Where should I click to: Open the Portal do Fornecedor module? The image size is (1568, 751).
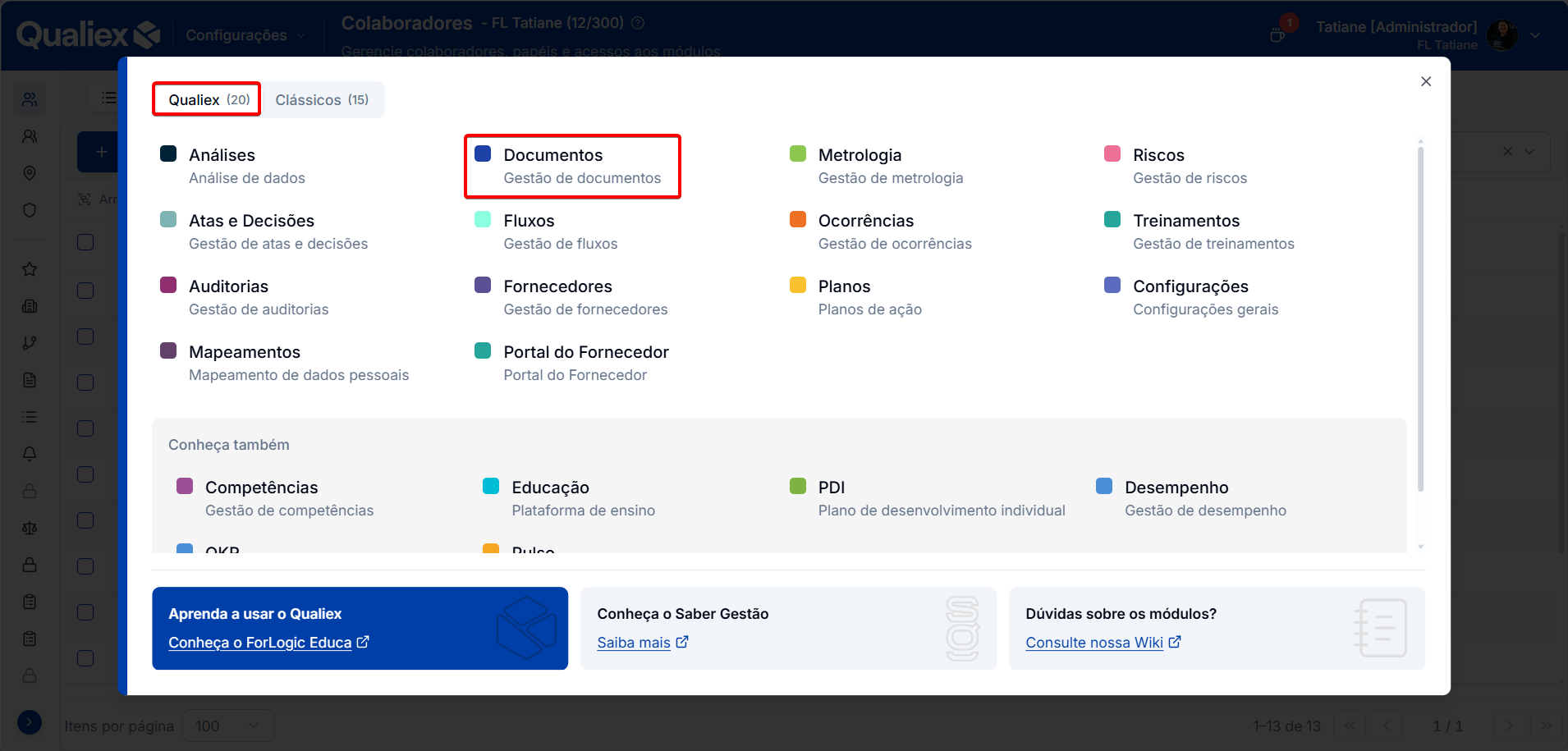[x=572, y=363]
